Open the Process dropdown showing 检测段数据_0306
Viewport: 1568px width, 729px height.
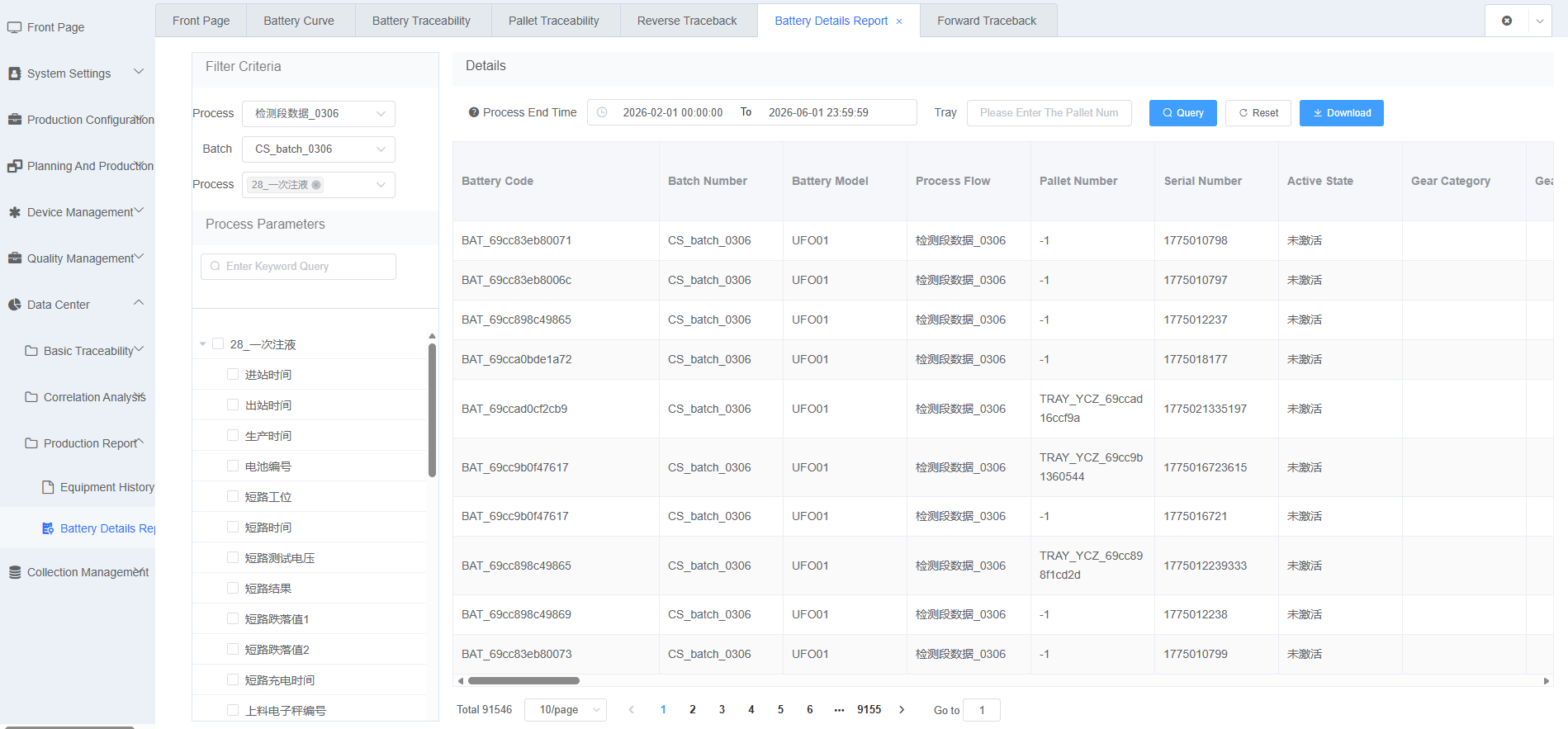[x=319, y=113]
